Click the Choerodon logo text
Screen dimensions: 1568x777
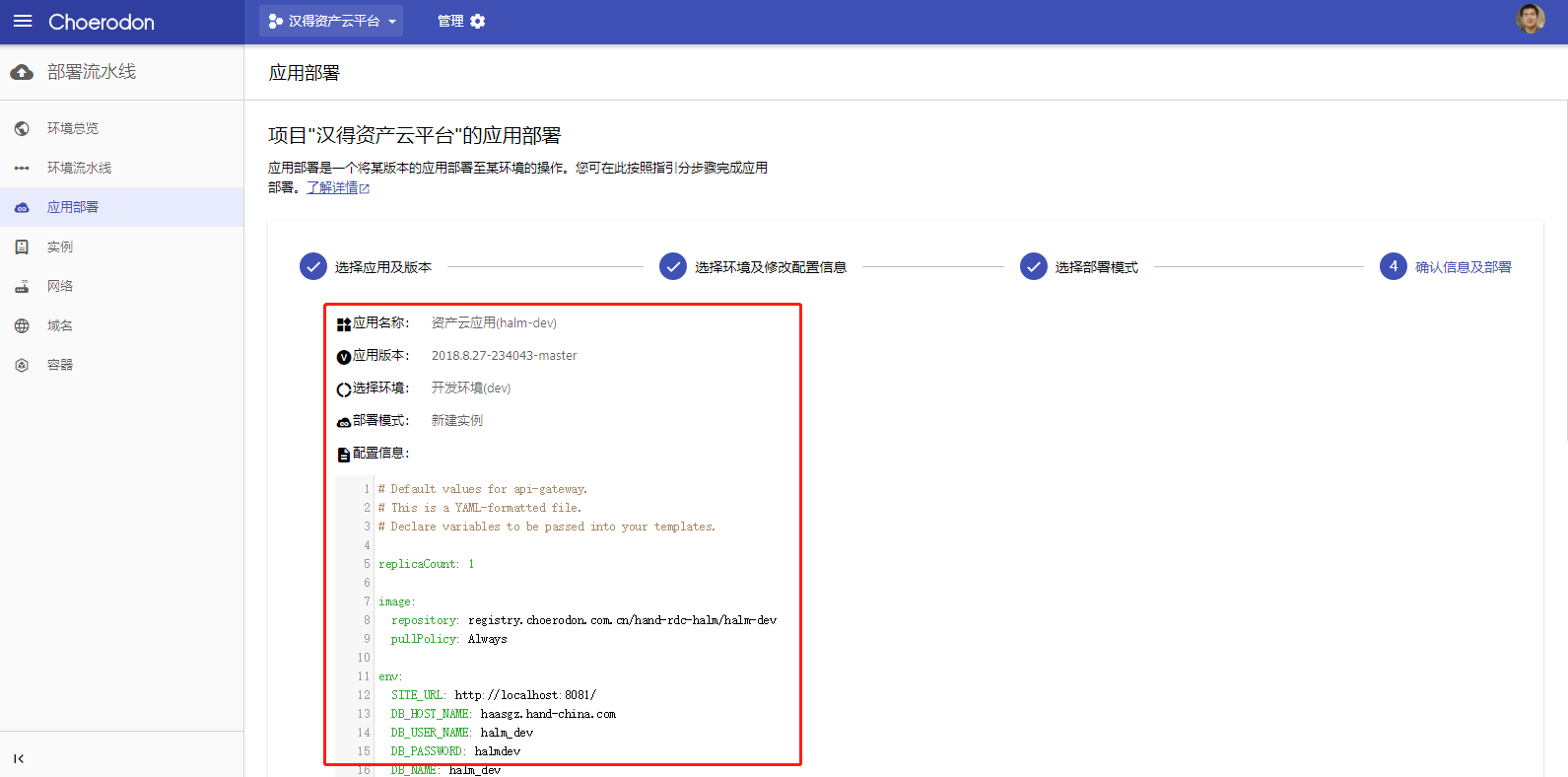[102, 22]
